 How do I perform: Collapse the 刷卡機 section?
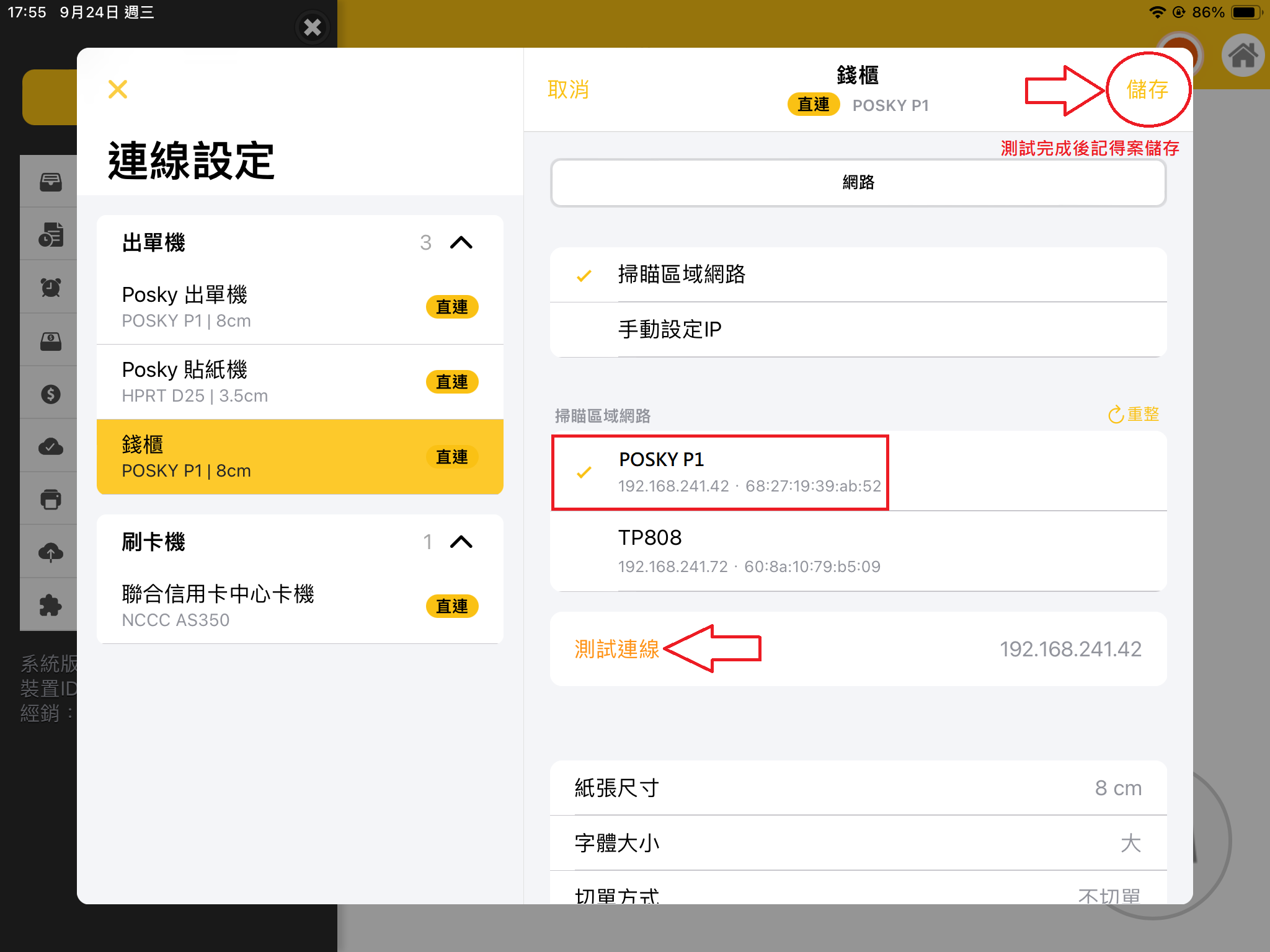coord(461,542)
